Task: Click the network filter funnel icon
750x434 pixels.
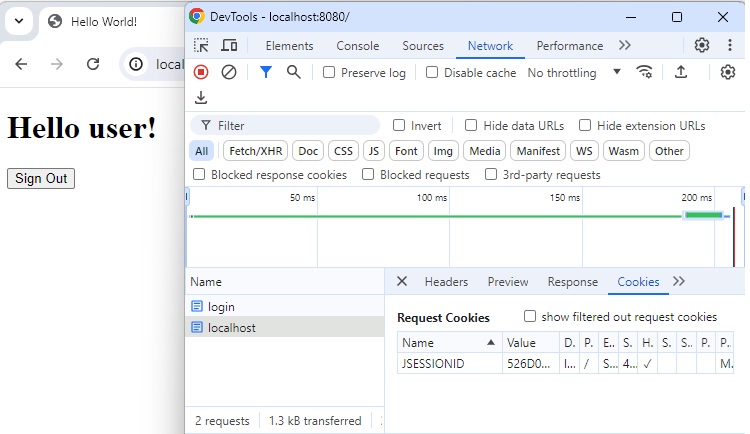Action: pos(265,72)
